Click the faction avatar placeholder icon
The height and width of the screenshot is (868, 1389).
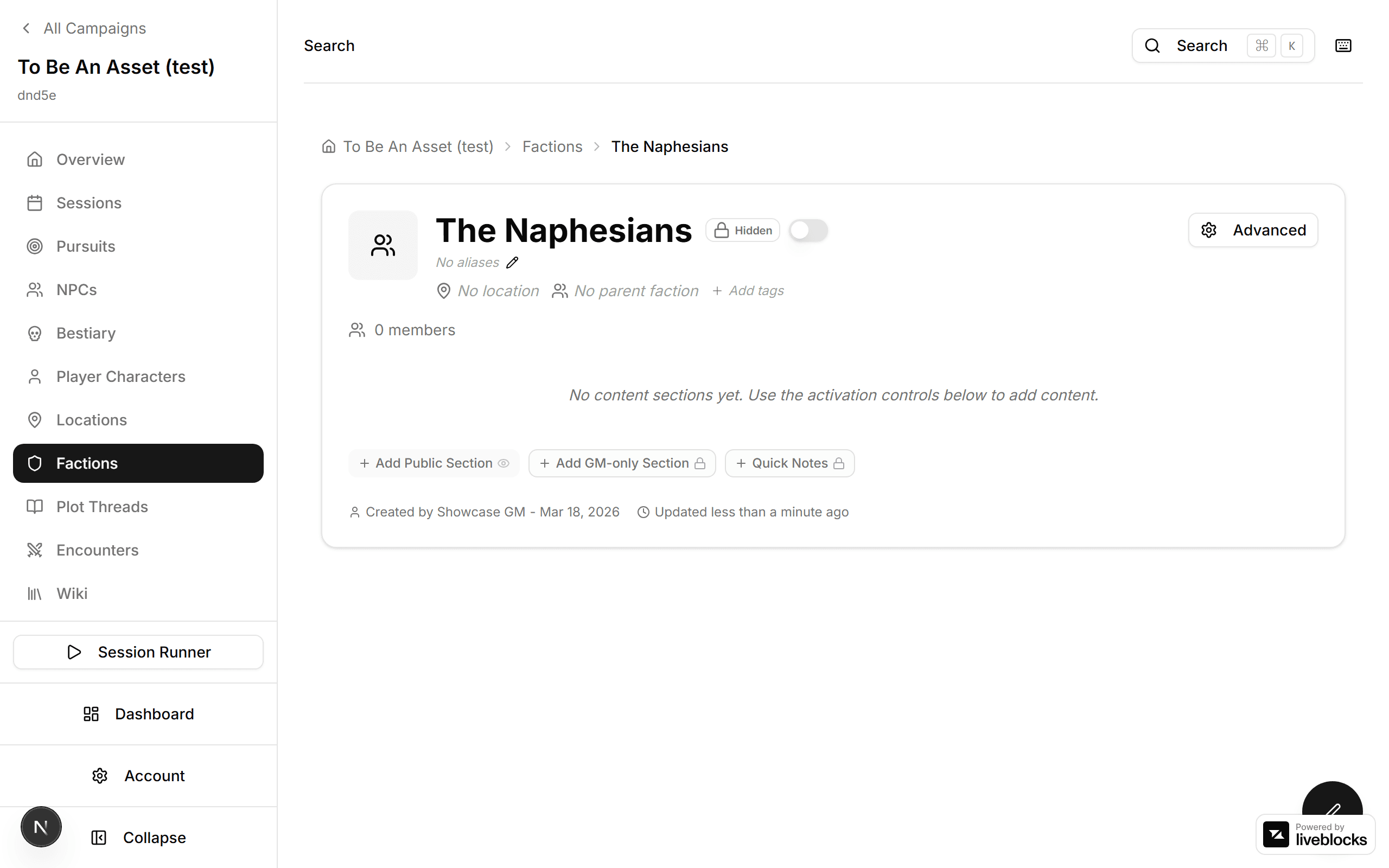tap(383, 245)
